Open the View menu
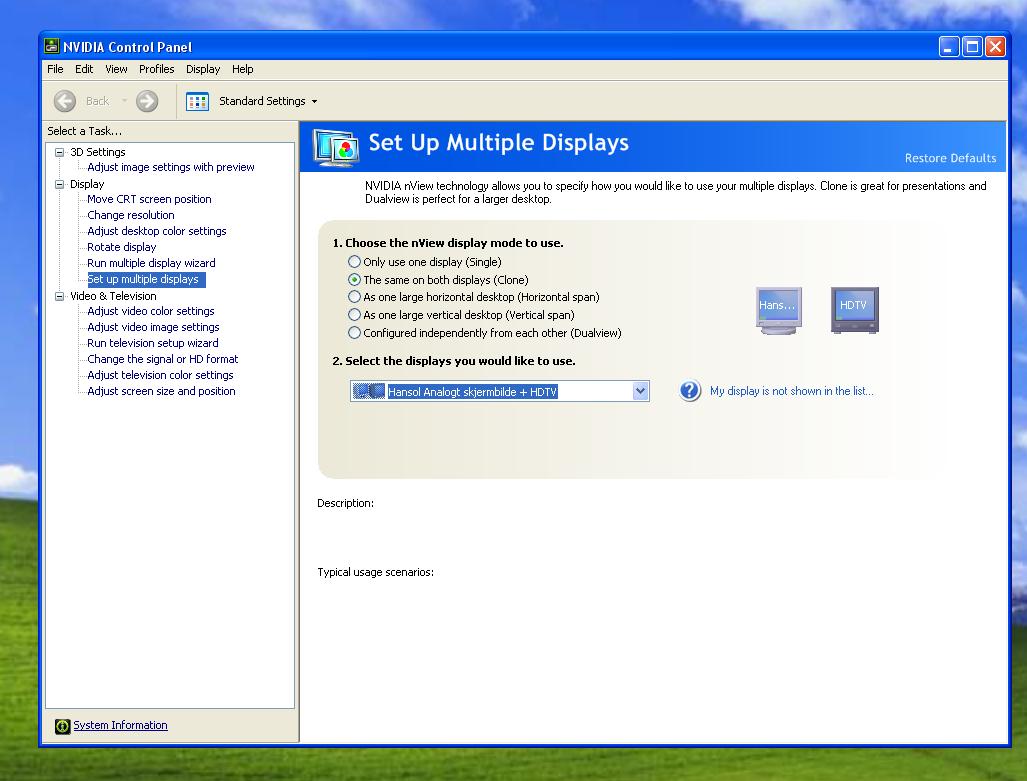This screenshot has width=1027, height=781. point(116,69)
